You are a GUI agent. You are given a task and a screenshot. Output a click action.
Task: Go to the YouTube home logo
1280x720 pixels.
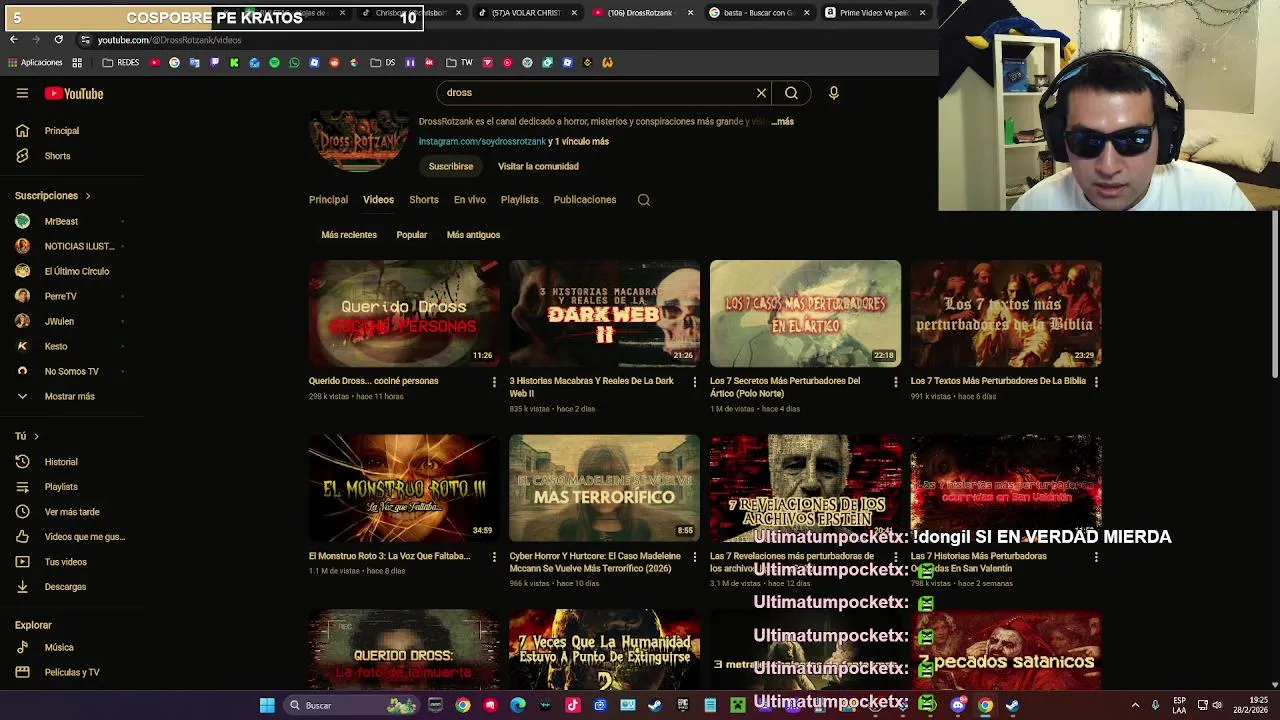coord(74,93)
